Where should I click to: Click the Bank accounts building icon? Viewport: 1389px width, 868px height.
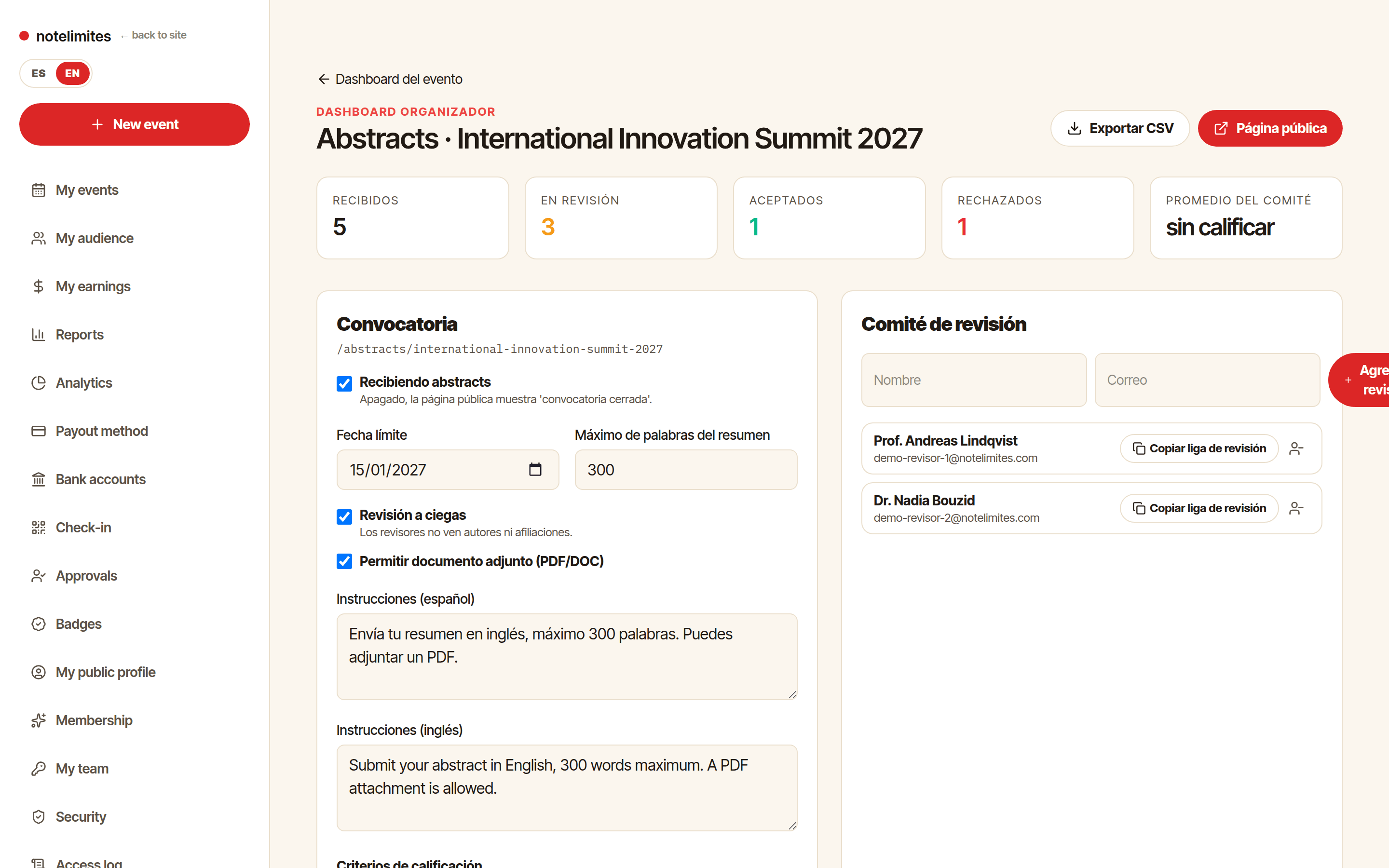pos(39,479)
